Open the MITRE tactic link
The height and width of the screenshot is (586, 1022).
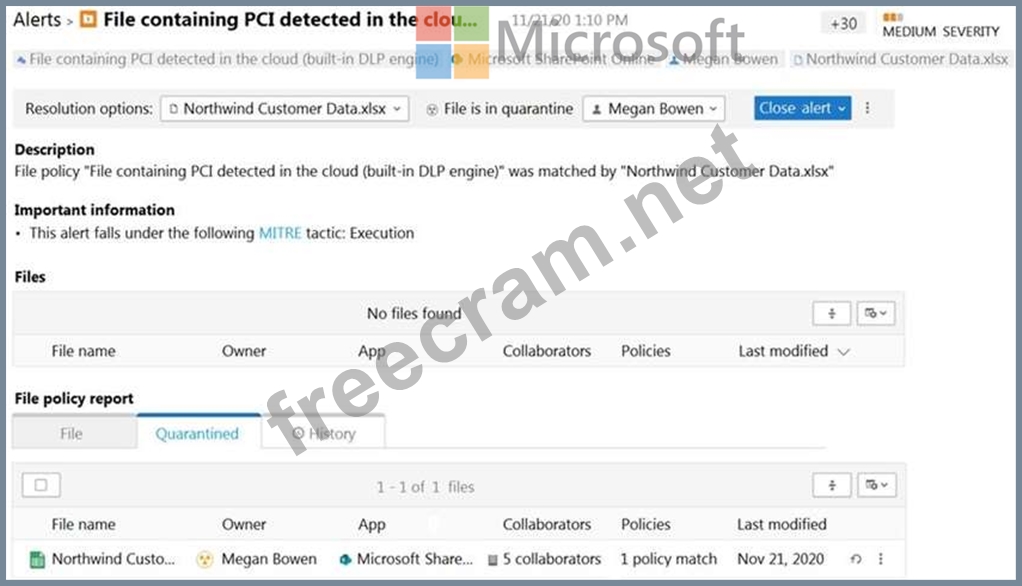tap(279, 233)
